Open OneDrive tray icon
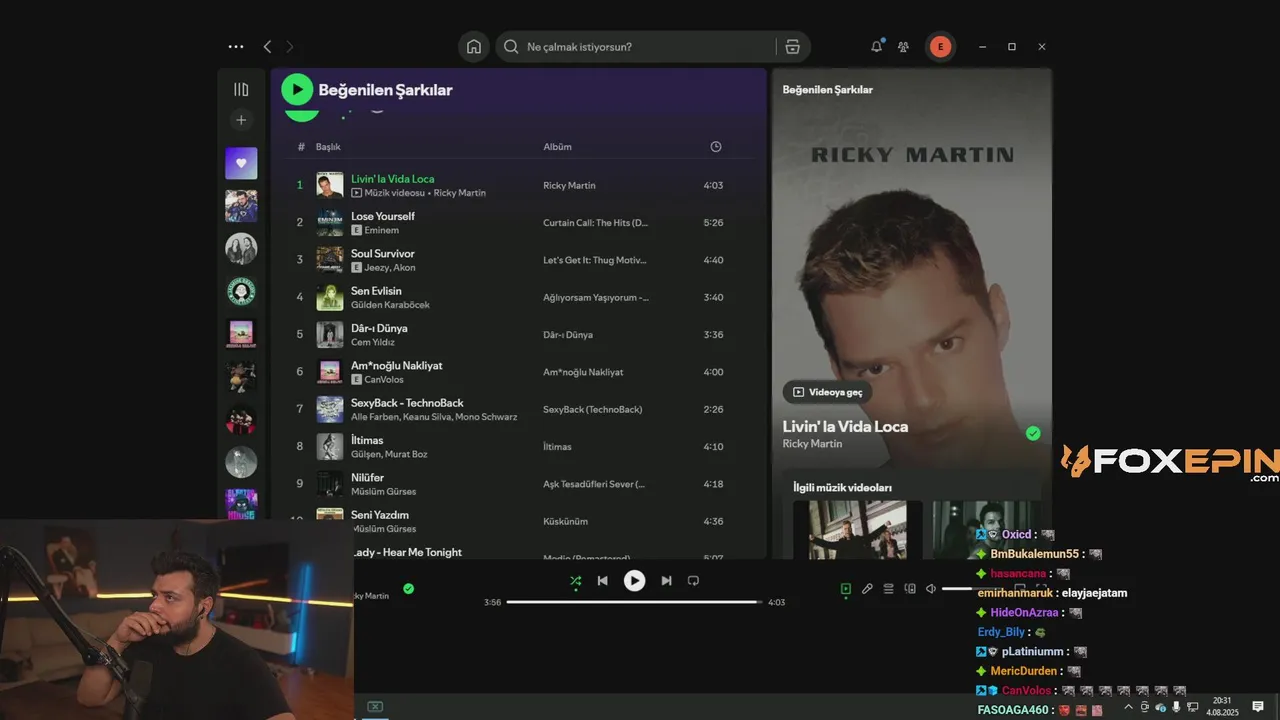The image size is (1280, 720). (x=1161, y=707)
